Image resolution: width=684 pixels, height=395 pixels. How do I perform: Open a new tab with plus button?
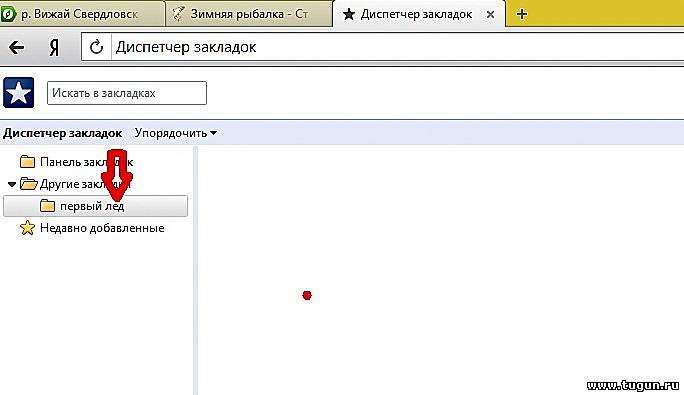pos(522,14)
